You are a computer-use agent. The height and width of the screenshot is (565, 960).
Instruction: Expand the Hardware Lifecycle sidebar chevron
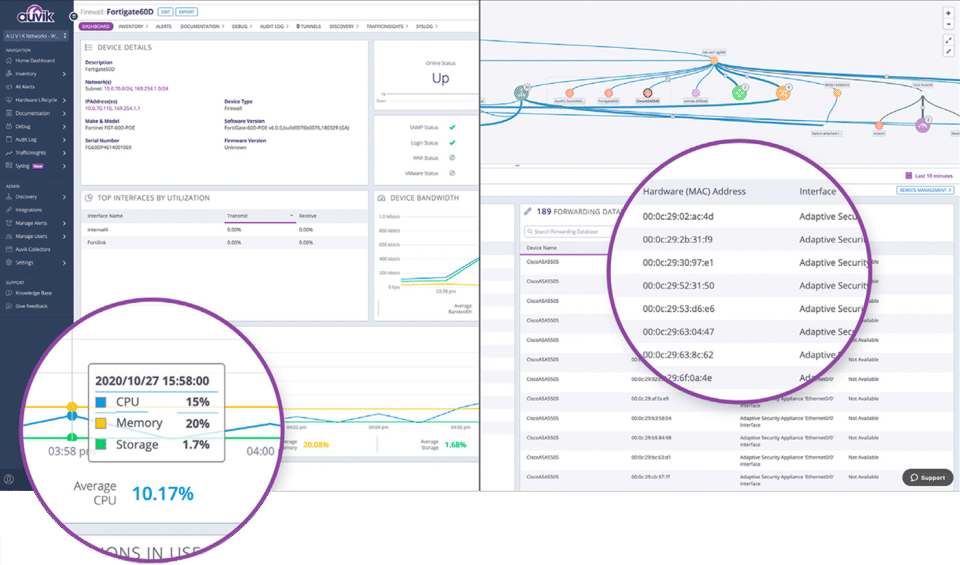click(64, 100)
